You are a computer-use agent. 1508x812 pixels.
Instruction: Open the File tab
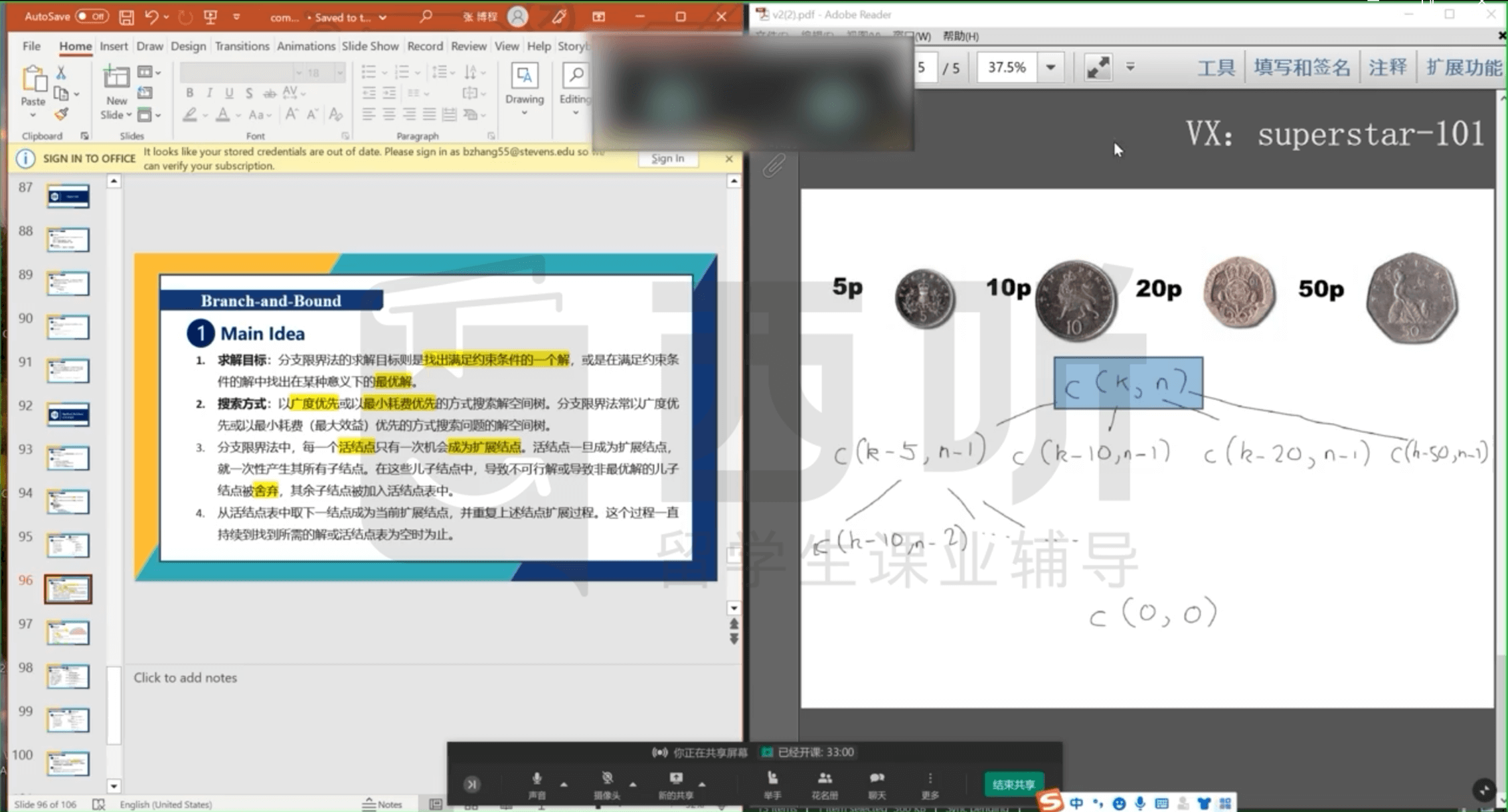click(x=31, y=46)
